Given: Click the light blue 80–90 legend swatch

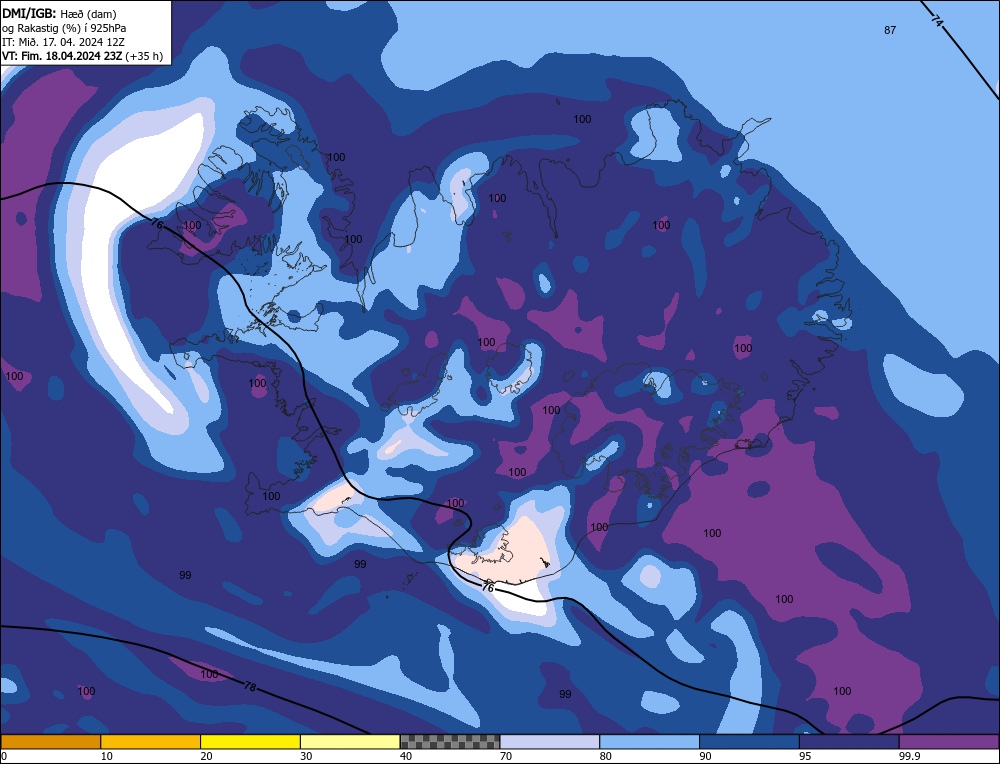Looking at the screenshot, I should 649,741.
